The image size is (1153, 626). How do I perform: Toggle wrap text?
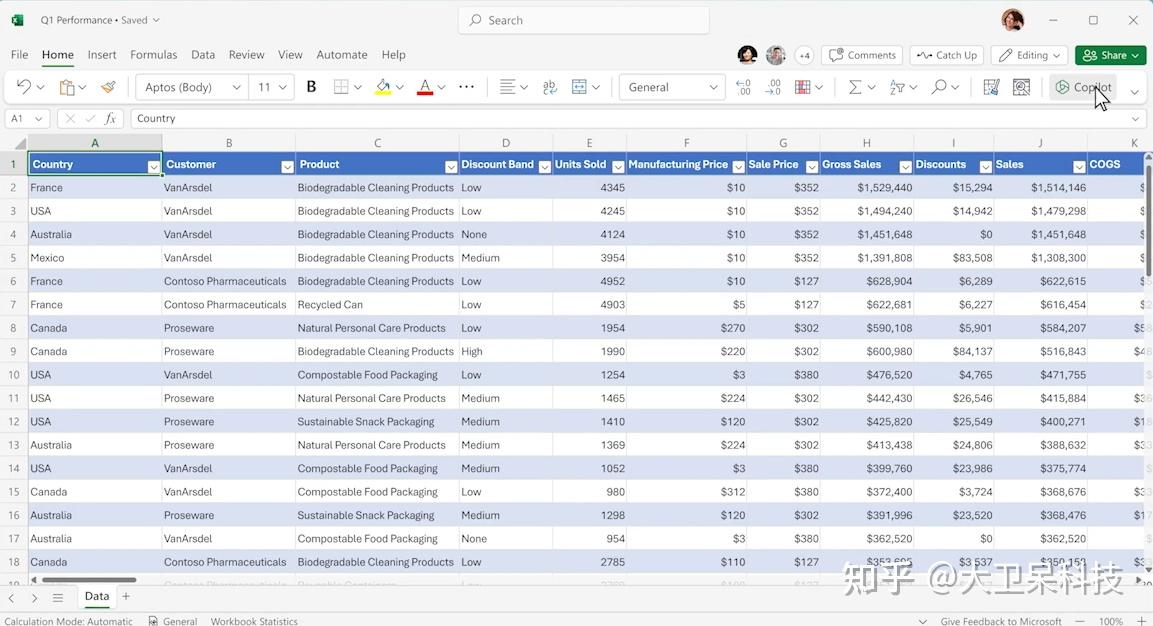click(x=549, y=87)
